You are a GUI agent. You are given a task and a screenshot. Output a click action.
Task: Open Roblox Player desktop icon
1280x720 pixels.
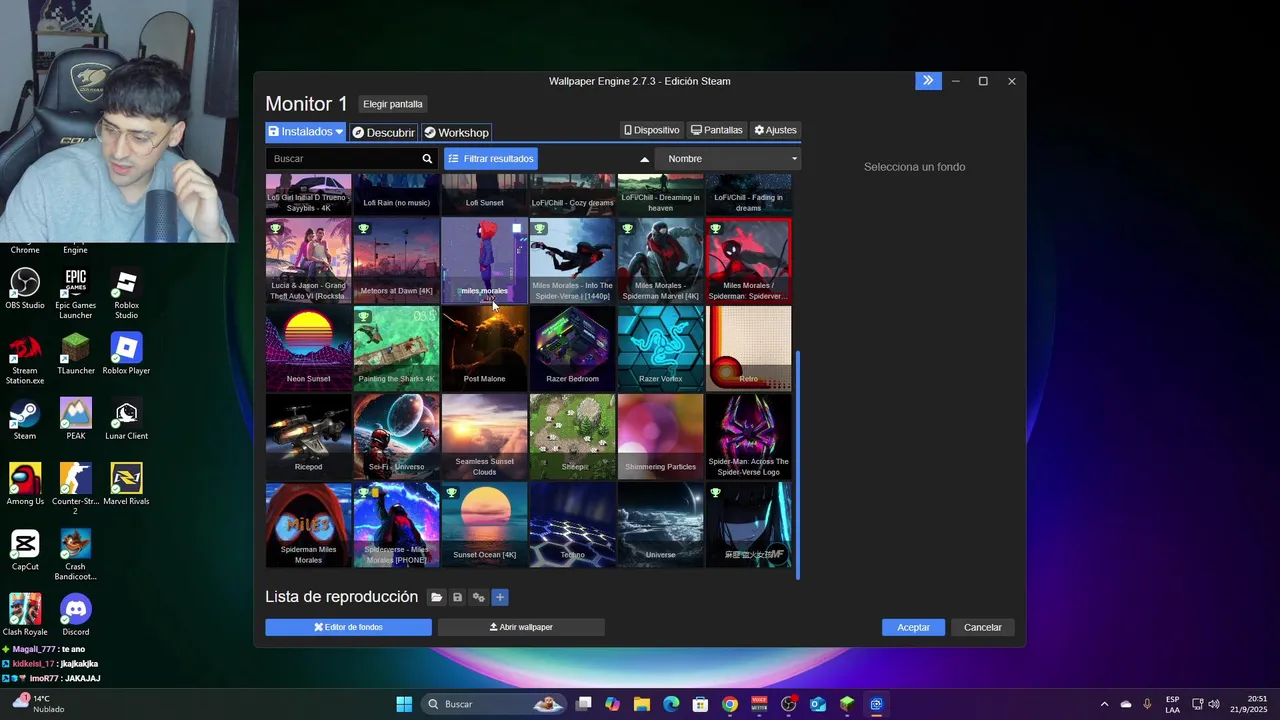126,354
